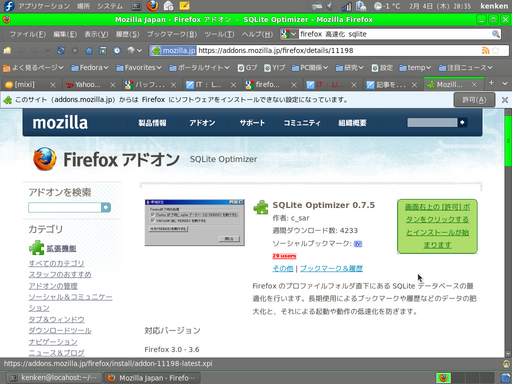Click the status bar lock icon
Viewport: 512px width, 384px height.
pyautogui.click(x=507, y=364)
